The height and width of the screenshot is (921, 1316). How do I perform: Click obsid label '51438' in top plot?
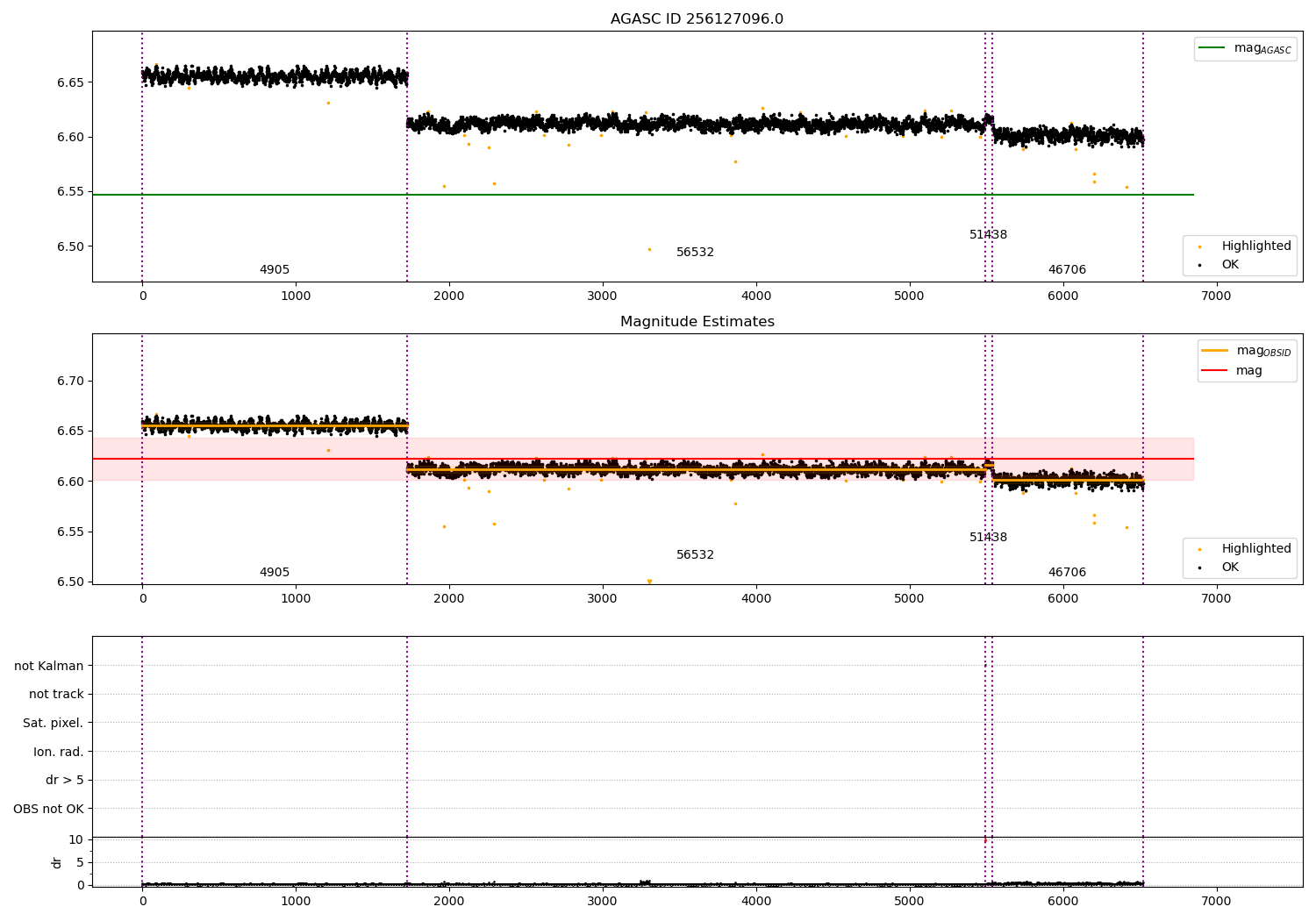(x=988, y=235)
